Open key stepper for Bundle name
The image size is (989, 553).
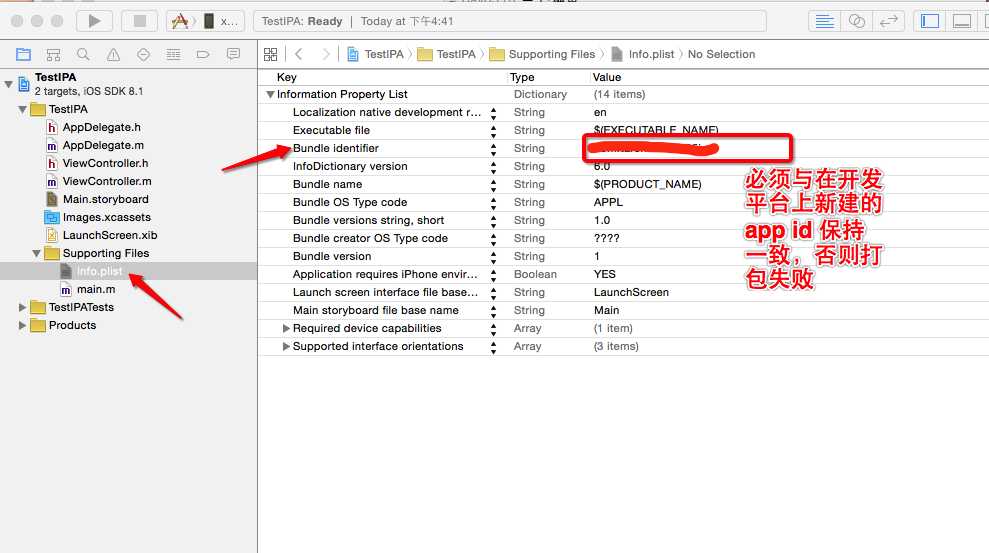coord(493,185)
